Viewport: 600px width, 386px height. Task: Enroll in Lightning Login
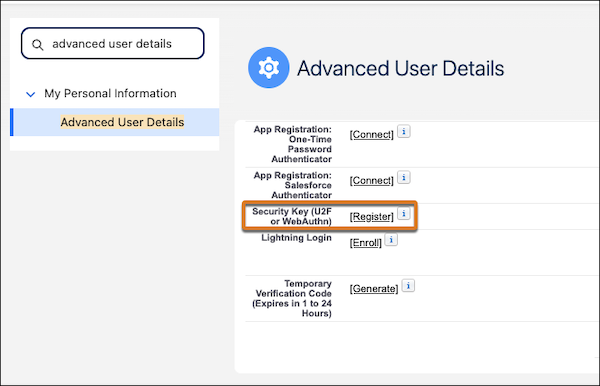pos(365,243)
